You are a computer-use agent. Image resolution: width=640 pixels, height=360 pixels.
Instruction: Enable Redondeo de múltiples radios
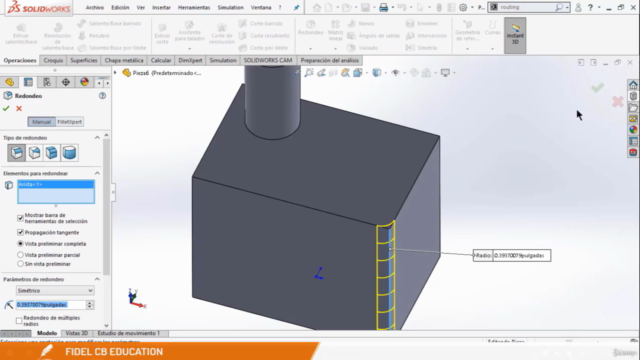(x=19, y=321)
